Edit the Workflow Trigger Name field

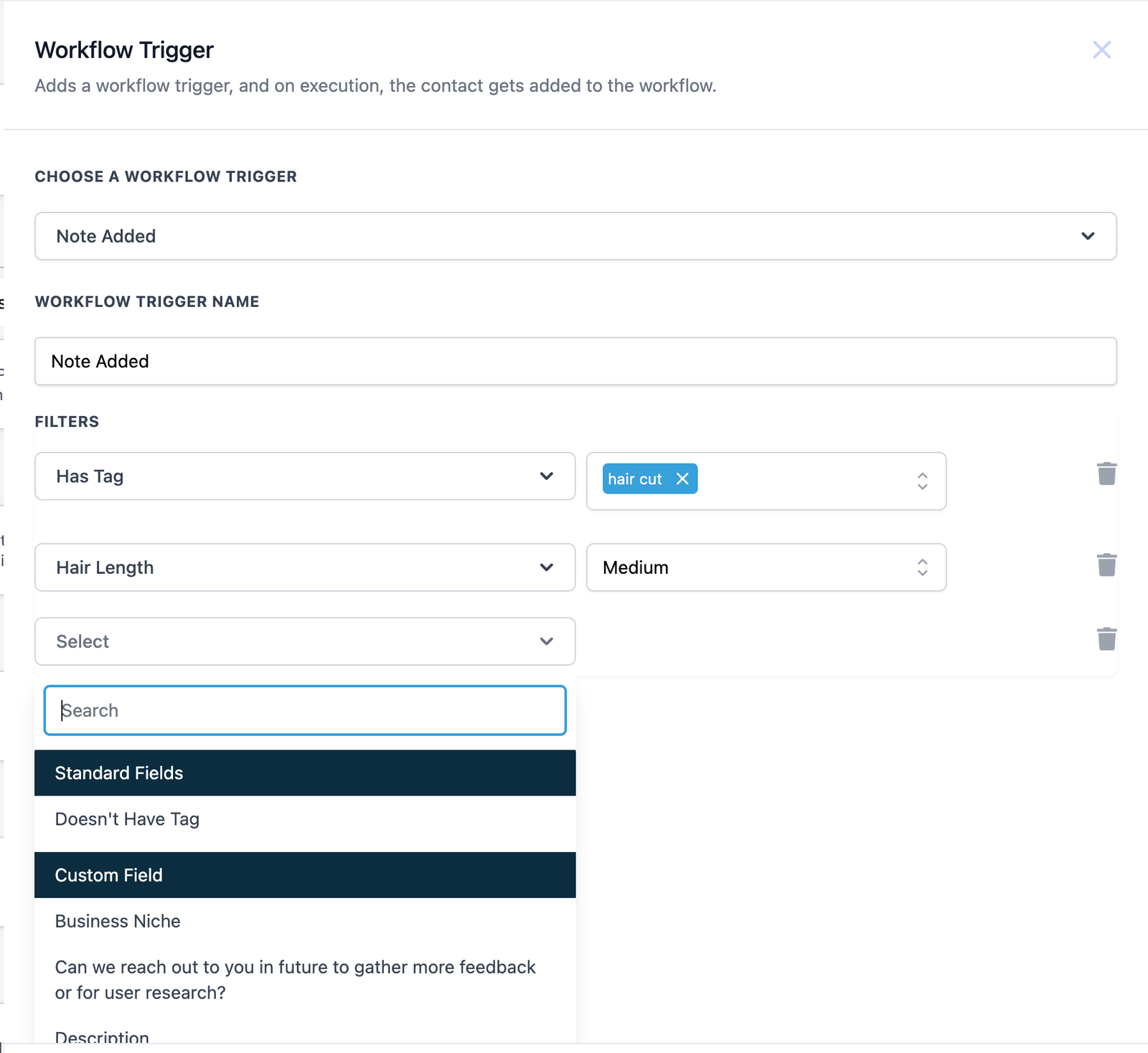pos(575,362)
